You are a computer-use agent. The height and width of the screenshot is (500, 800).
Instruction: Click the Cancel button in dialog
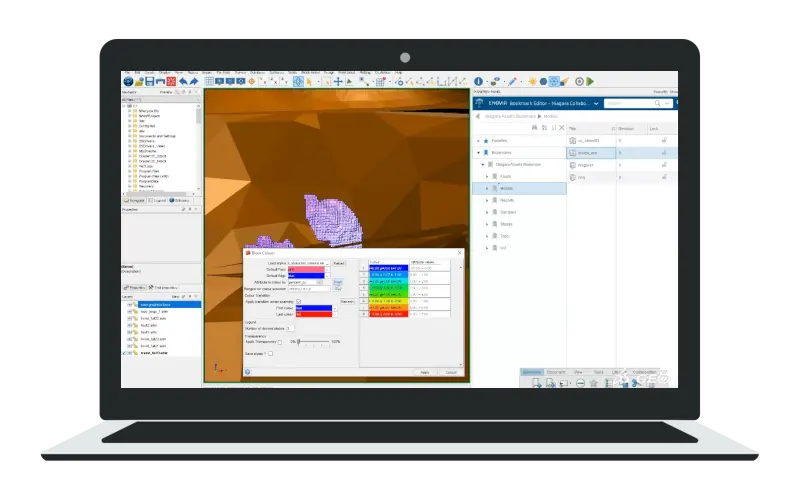point(451,372)
